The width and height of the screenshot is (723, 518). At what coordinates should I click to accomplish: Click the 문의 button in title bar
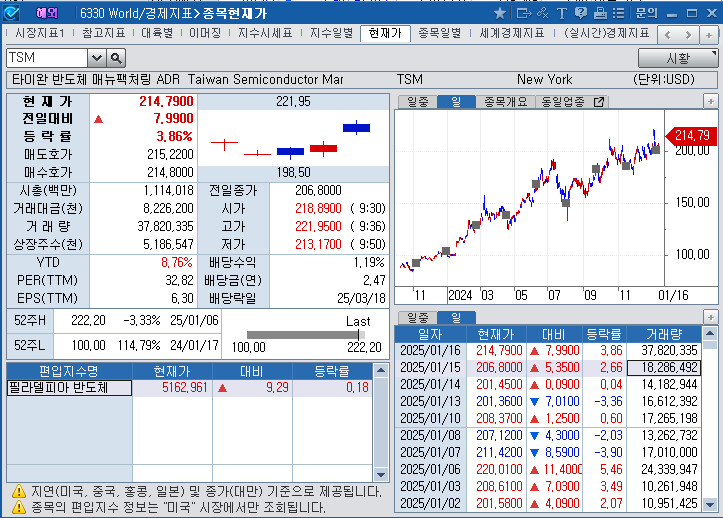pyautogui.click(x=646, y=13)
